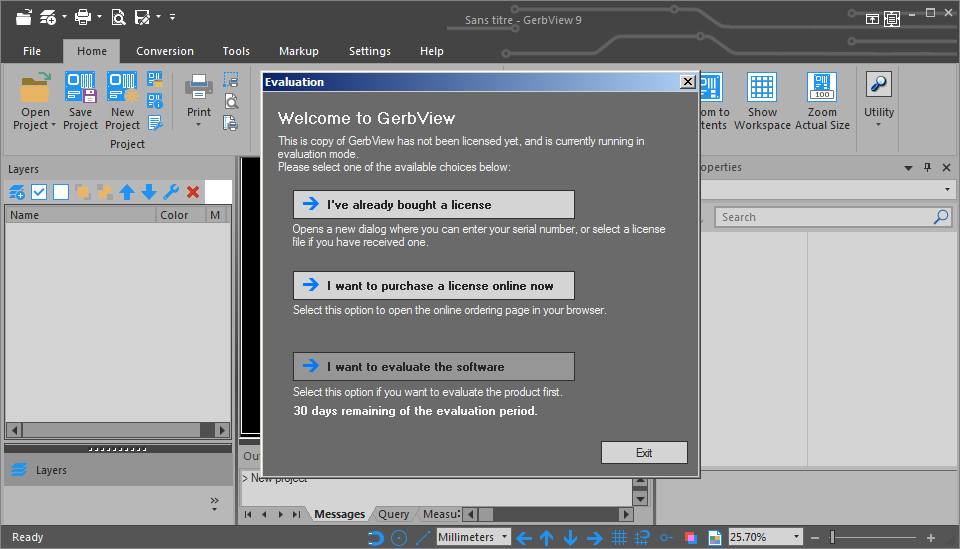
Task: Click 'I want to purchase a license online now'
Action: [x=433, y=286]
